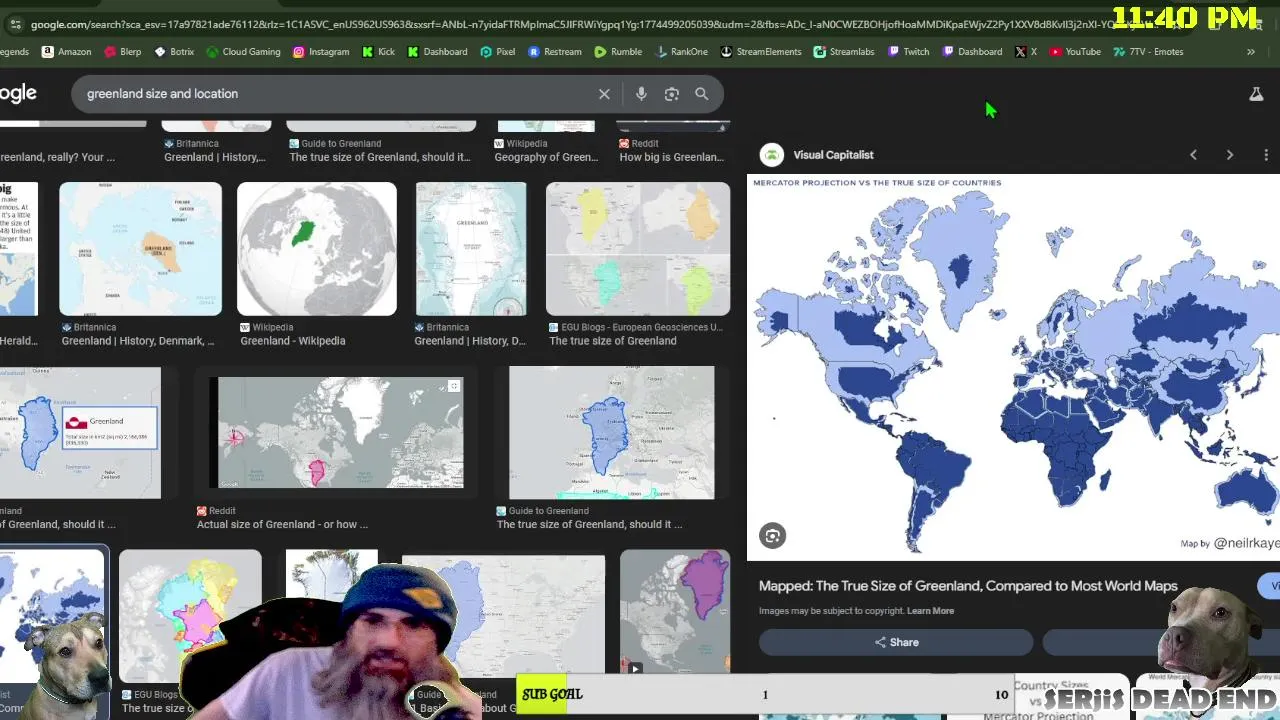The height and width of the screenshot is (720, 1280).
Task: Open EGU Blogs true size caption
Action: click(x=613, y=341)
